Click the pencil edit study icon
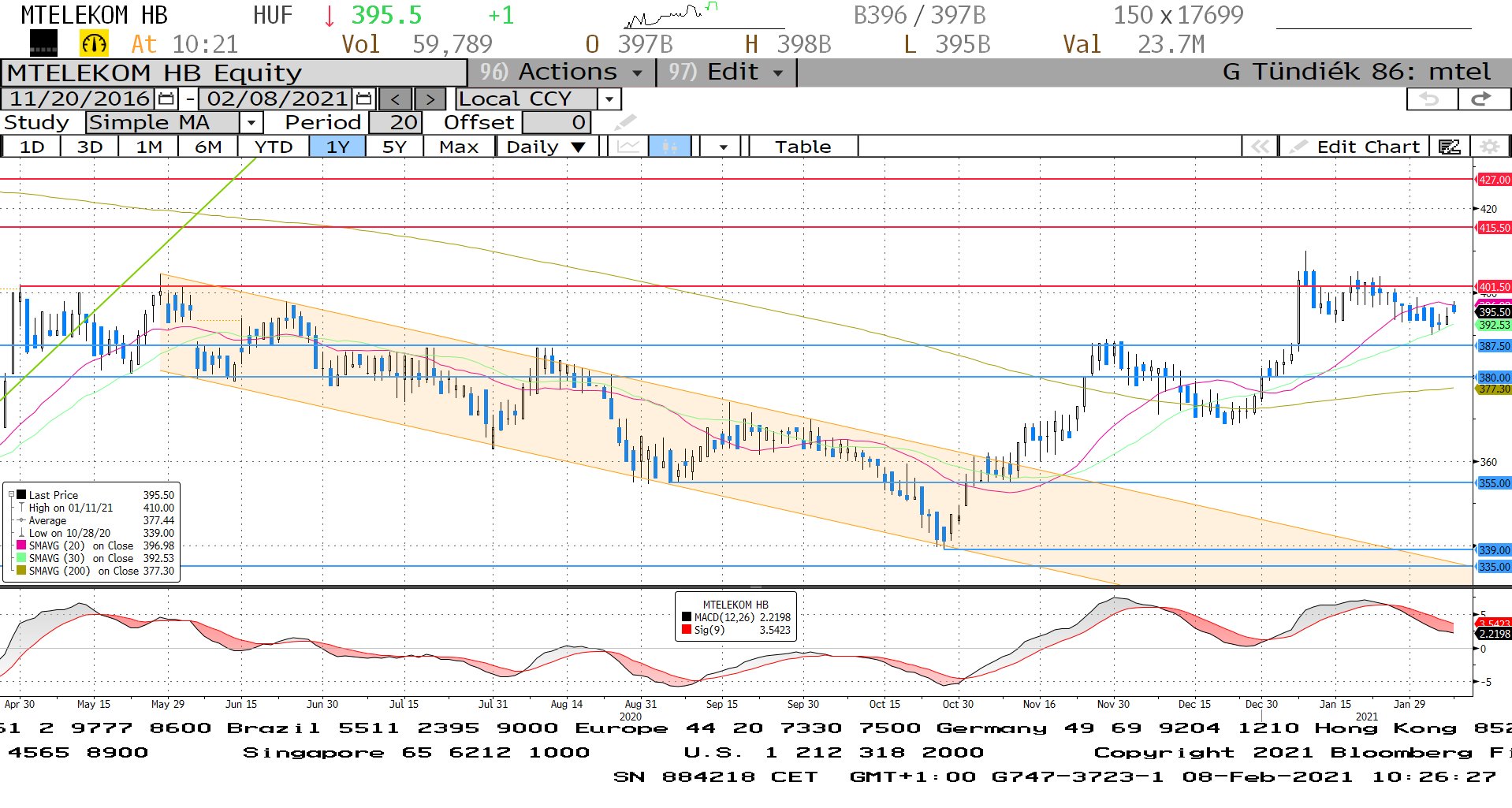Screen dimensions: 1512x808 coord(625,122)
